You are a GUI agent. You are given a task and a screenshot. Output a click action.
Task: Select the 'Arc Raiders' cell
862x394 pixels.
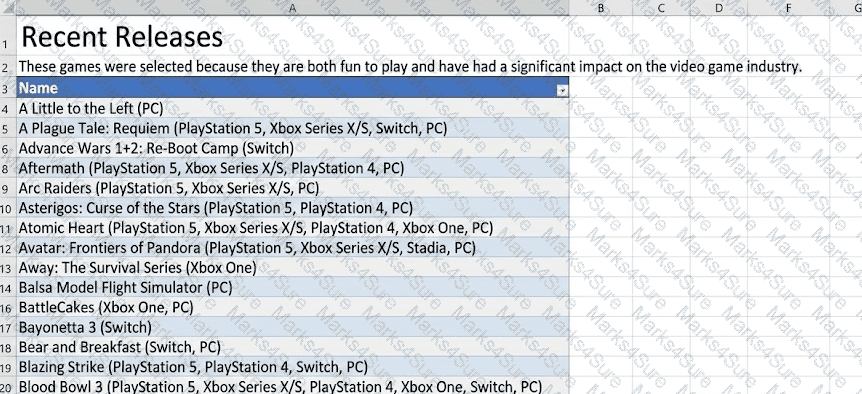(292, 188)
